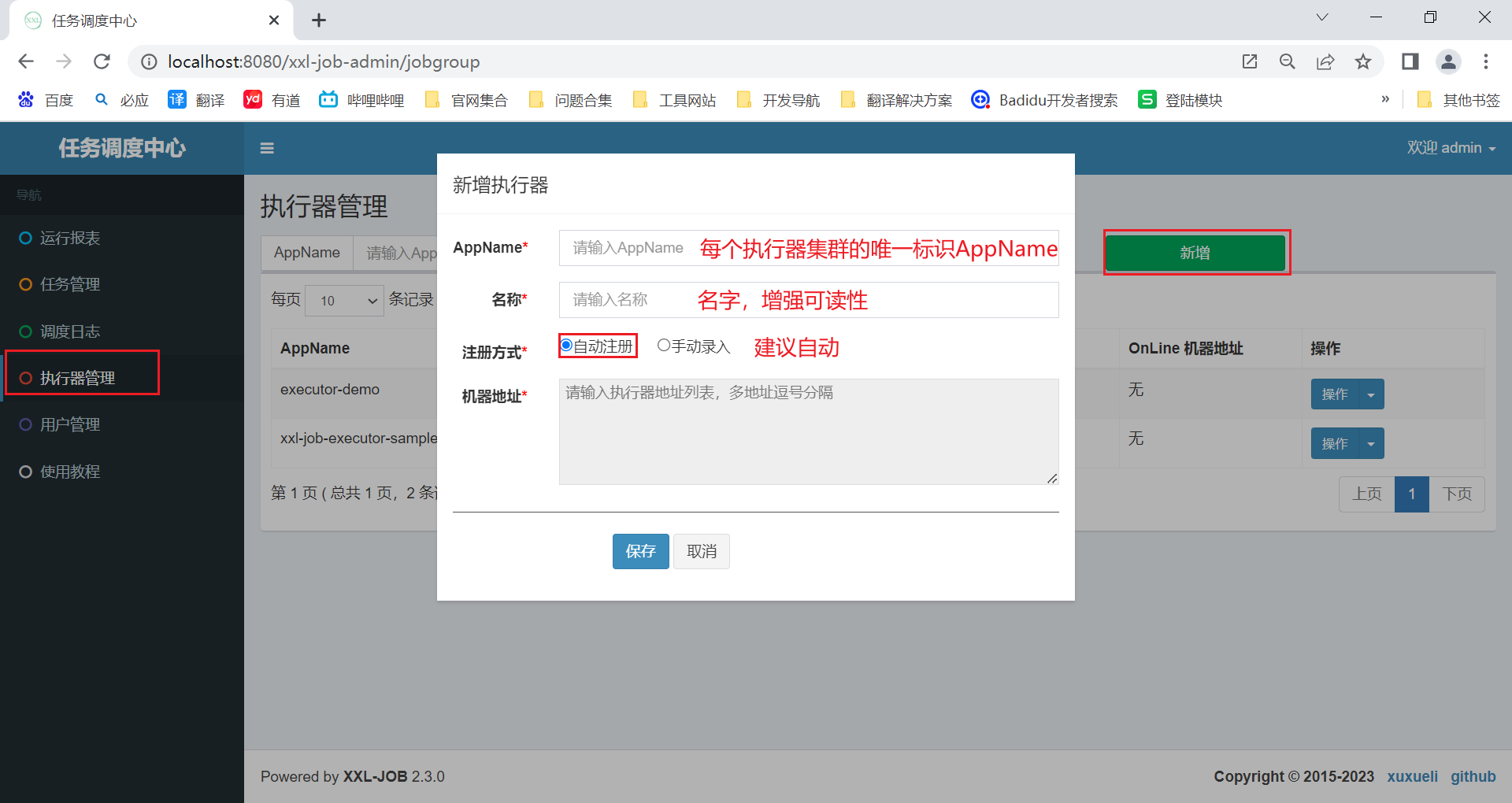Image resolution: width=1512 pixels, height=803 pixels.
Task: Click the blue 保存 button
Action: (640, 551)
